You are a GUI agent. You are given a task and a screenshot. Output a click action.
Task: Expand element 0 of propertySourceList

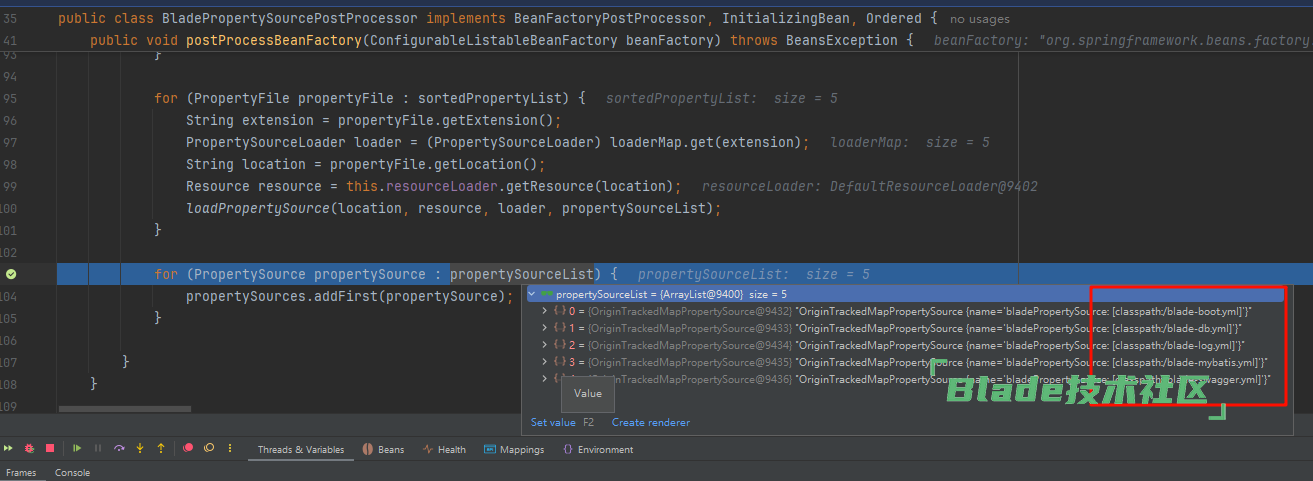tap(544, 311)
